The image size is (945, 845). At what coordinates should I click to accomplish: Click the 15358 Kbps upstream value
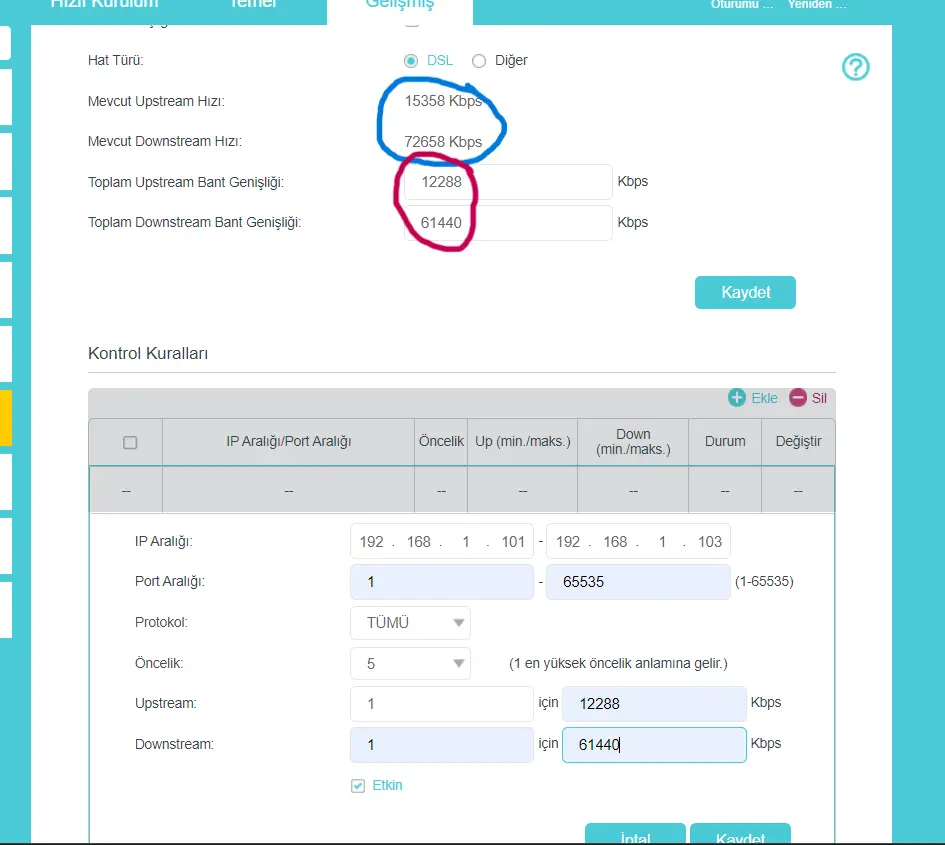click(443, 101)
